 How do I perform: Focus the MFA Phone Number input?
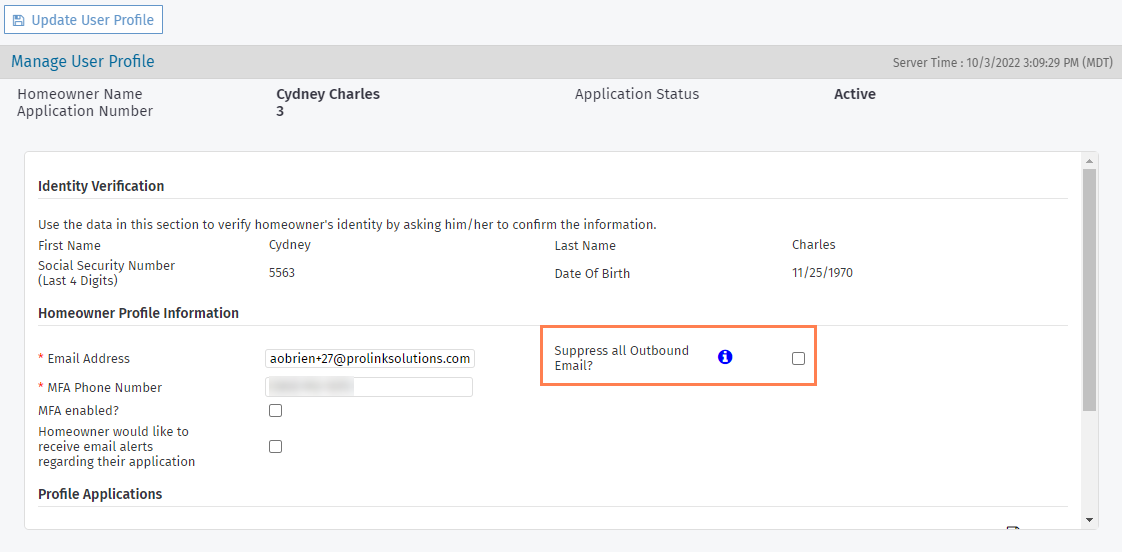[x=369, y=387]
